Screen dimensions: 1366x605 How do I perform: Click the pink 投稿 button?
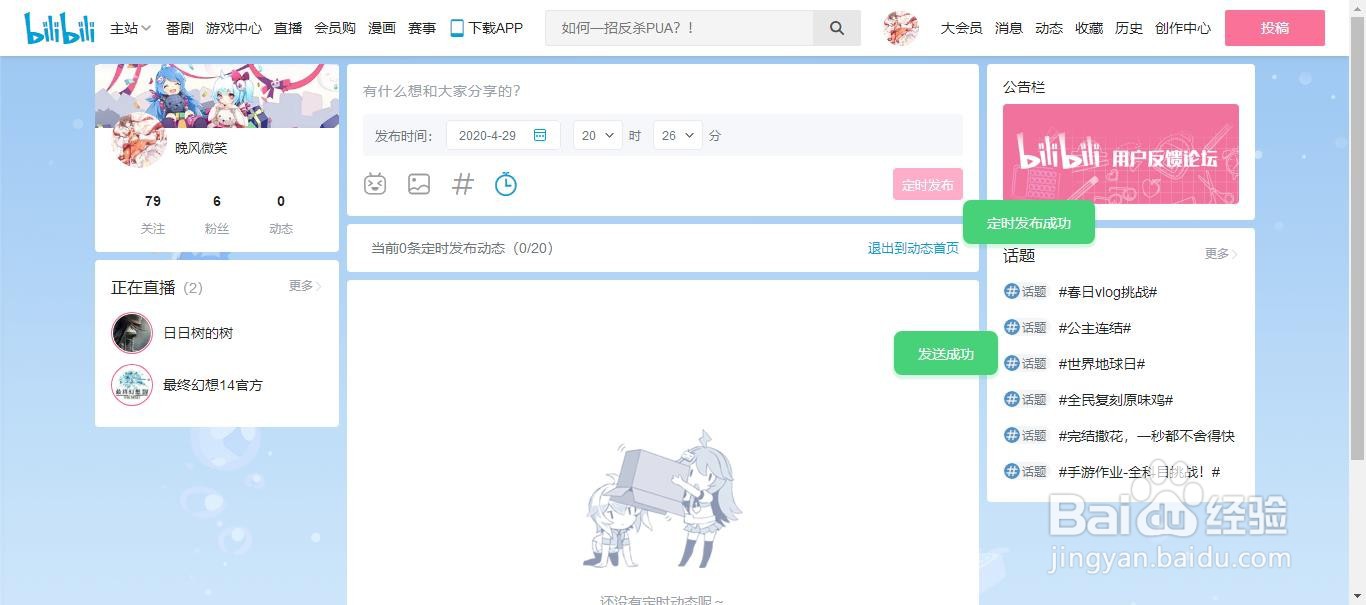click(1275, 28)
